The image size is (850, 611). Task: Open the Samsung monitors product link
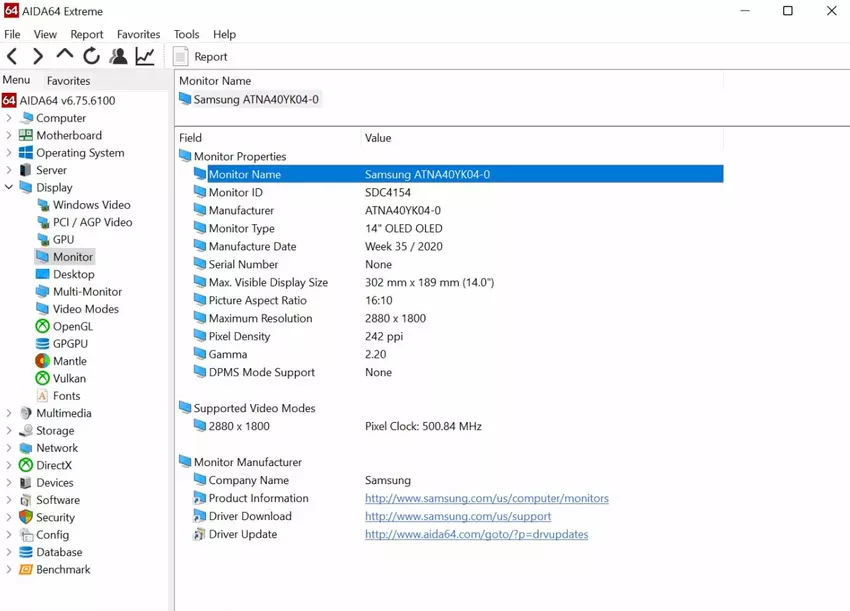[x=486, y=498]
